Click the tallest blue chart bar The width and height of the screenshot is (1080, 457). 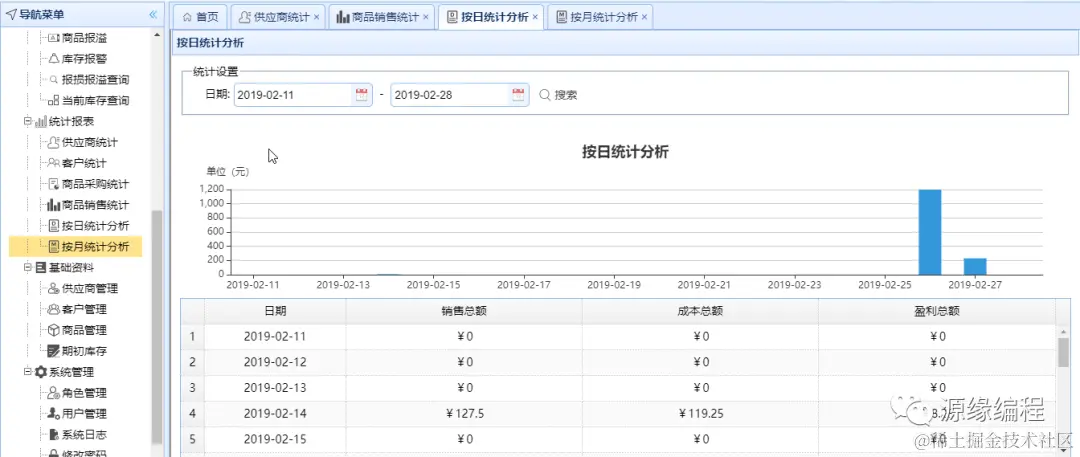pos(930,232)
